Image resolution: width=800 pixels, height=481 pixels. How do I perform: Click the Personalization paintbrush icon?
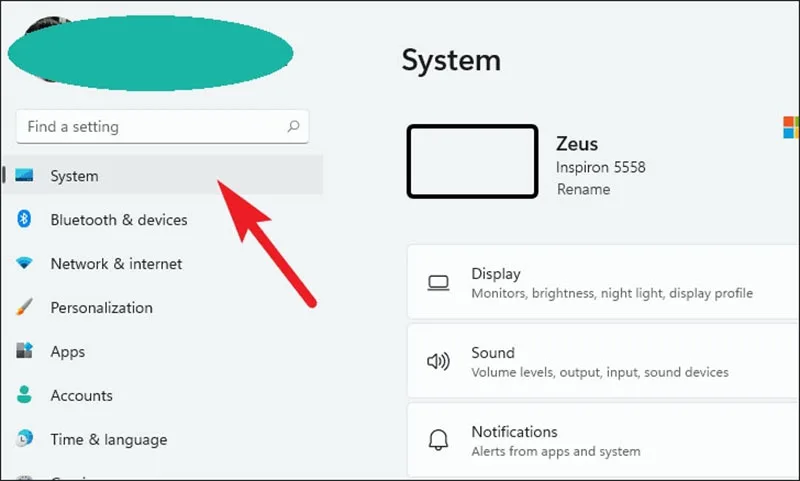pos(24,307)
